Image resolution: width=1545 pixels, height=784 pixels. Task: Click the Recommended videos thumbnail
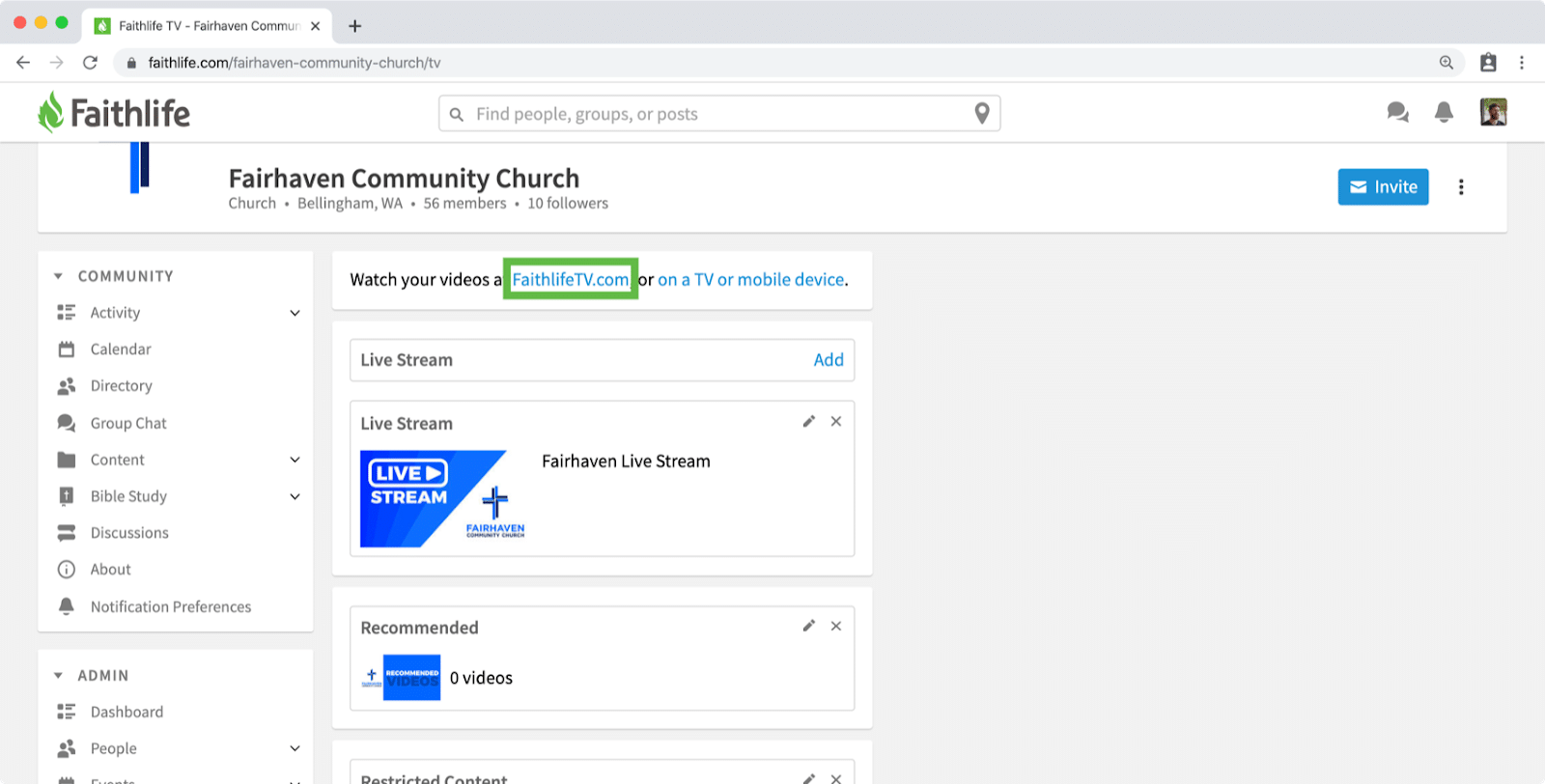click(x=401, y=678)
